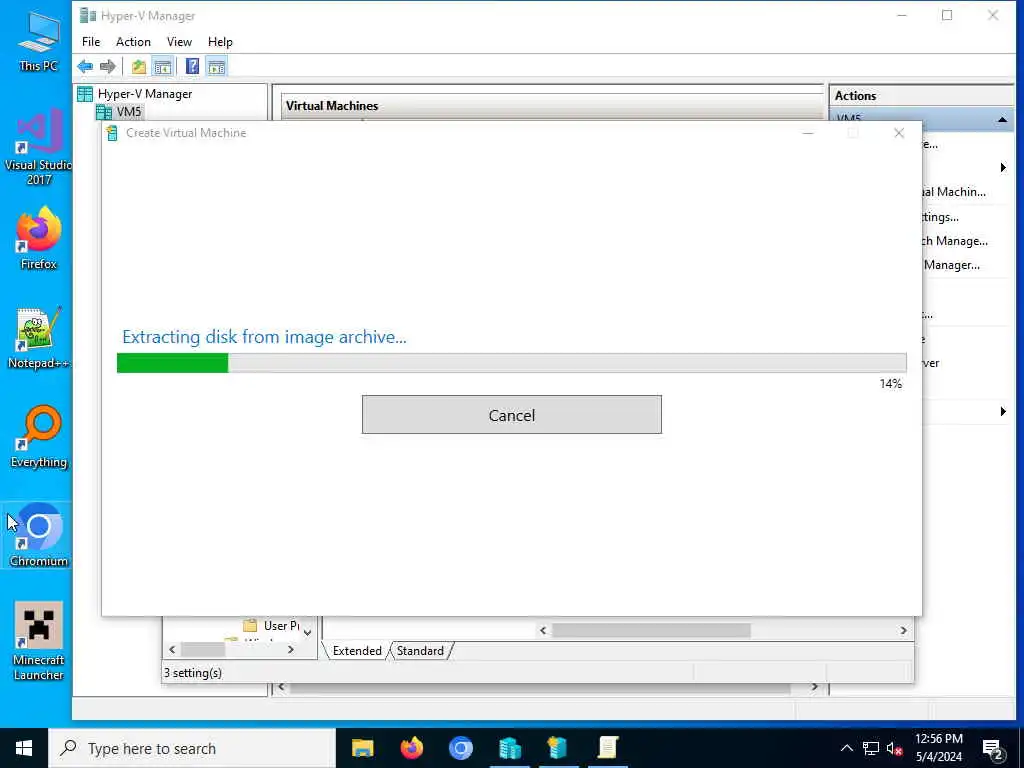1024x768 pixels.
Task: Click the 3 setting(s) status bar text
Action: [193, 673]
